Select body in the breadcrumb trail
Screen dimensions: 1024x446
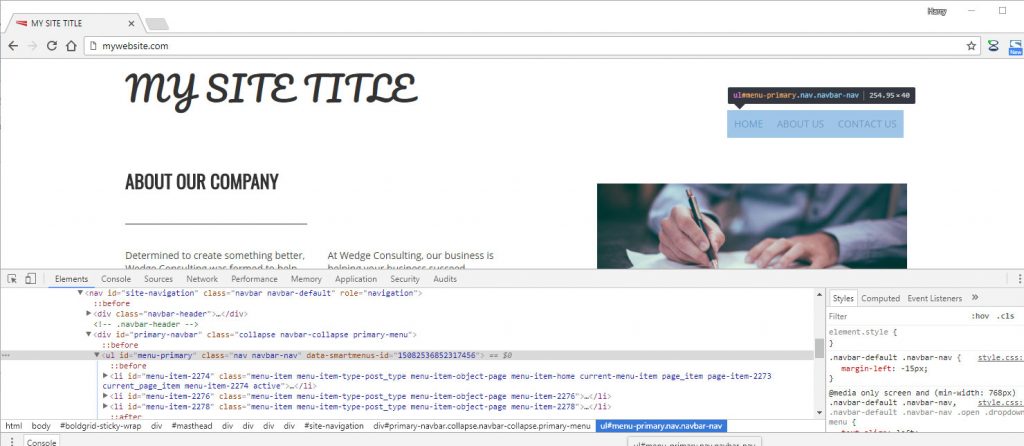coord(41,426)
